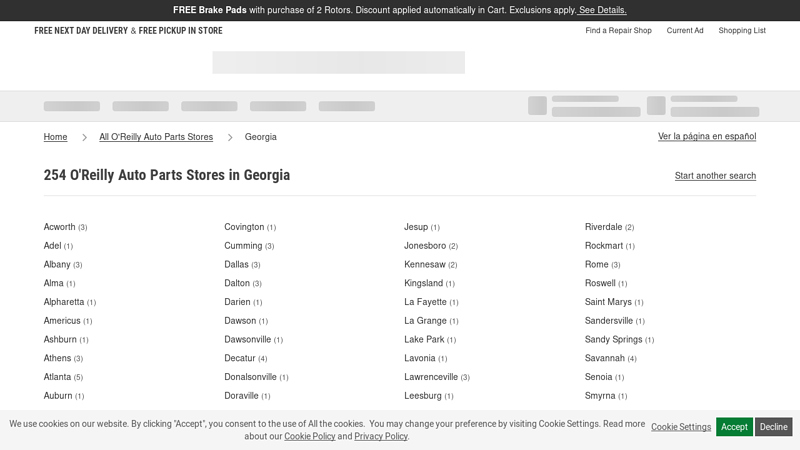Open All O'Reilly Auto Parts Stores breadcrumb
The width and height of the screenshot is (800, 450).
[156, 137]
